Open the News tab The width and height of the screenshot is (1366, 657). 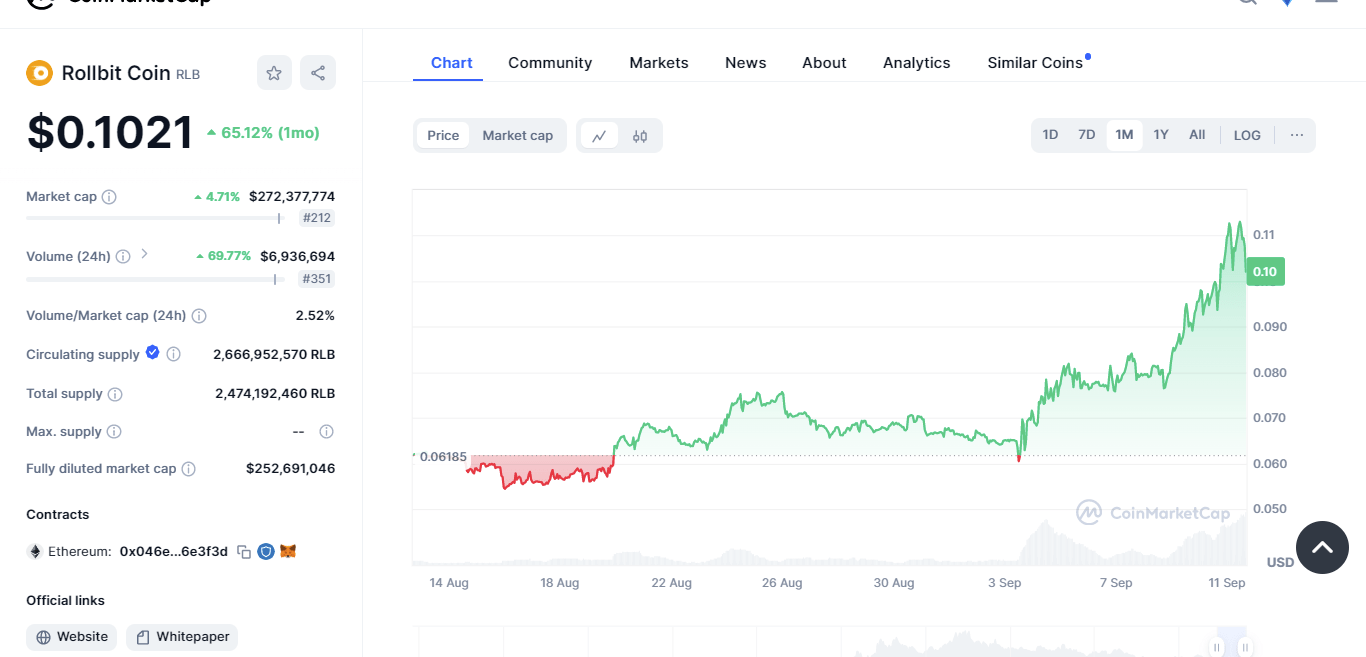point(746,63)
